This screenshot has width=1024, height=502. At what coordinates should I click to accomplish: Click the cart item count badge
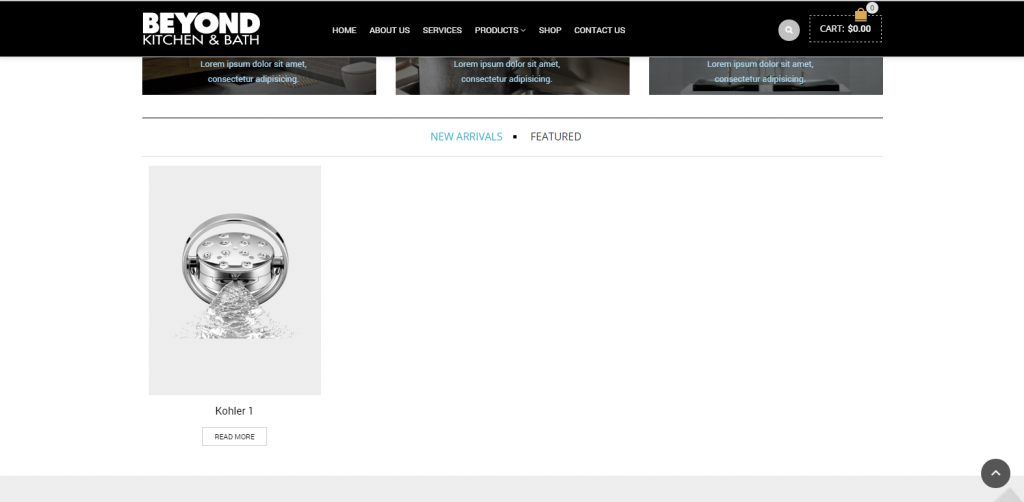click(872, 8)
